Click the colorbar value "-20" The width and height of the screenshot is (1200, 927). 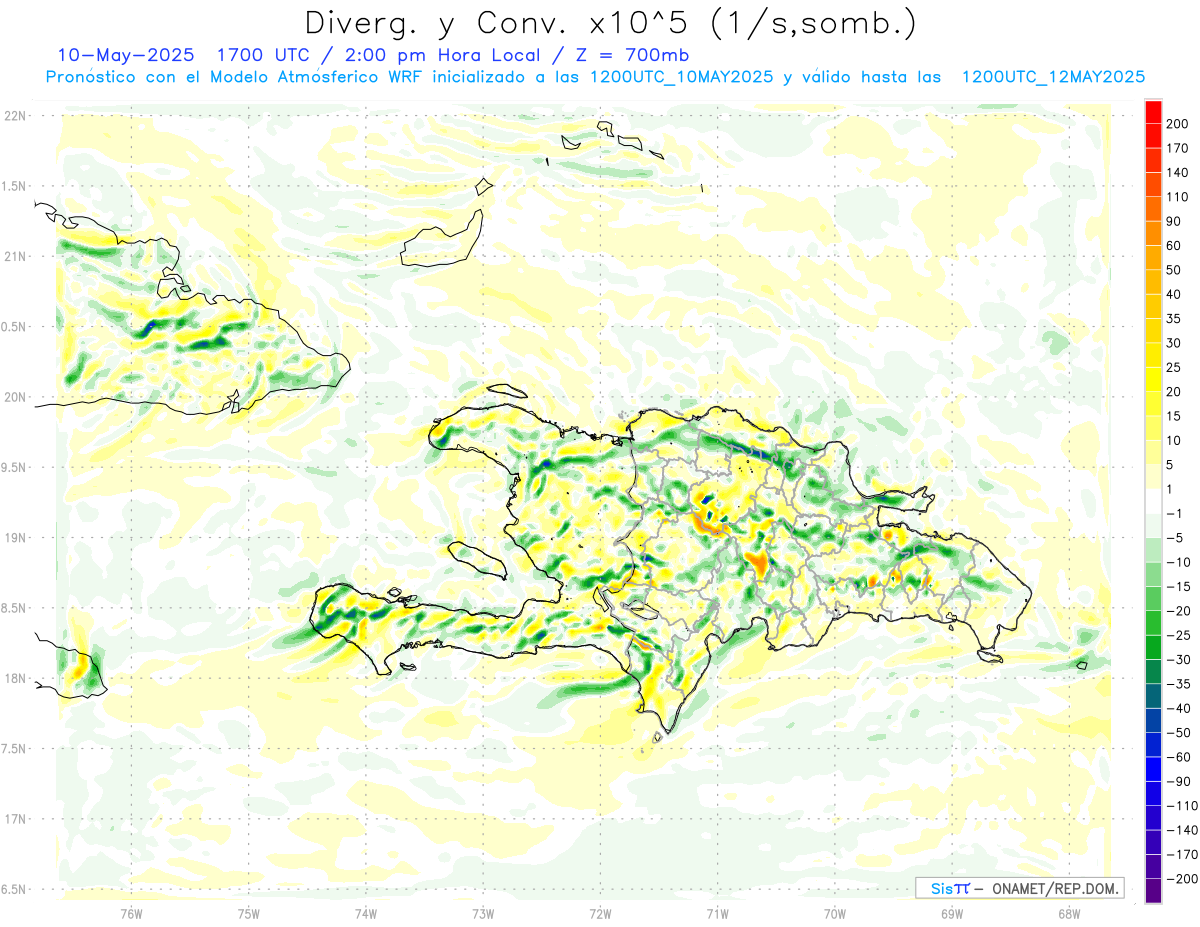(x=1177, y=612)
